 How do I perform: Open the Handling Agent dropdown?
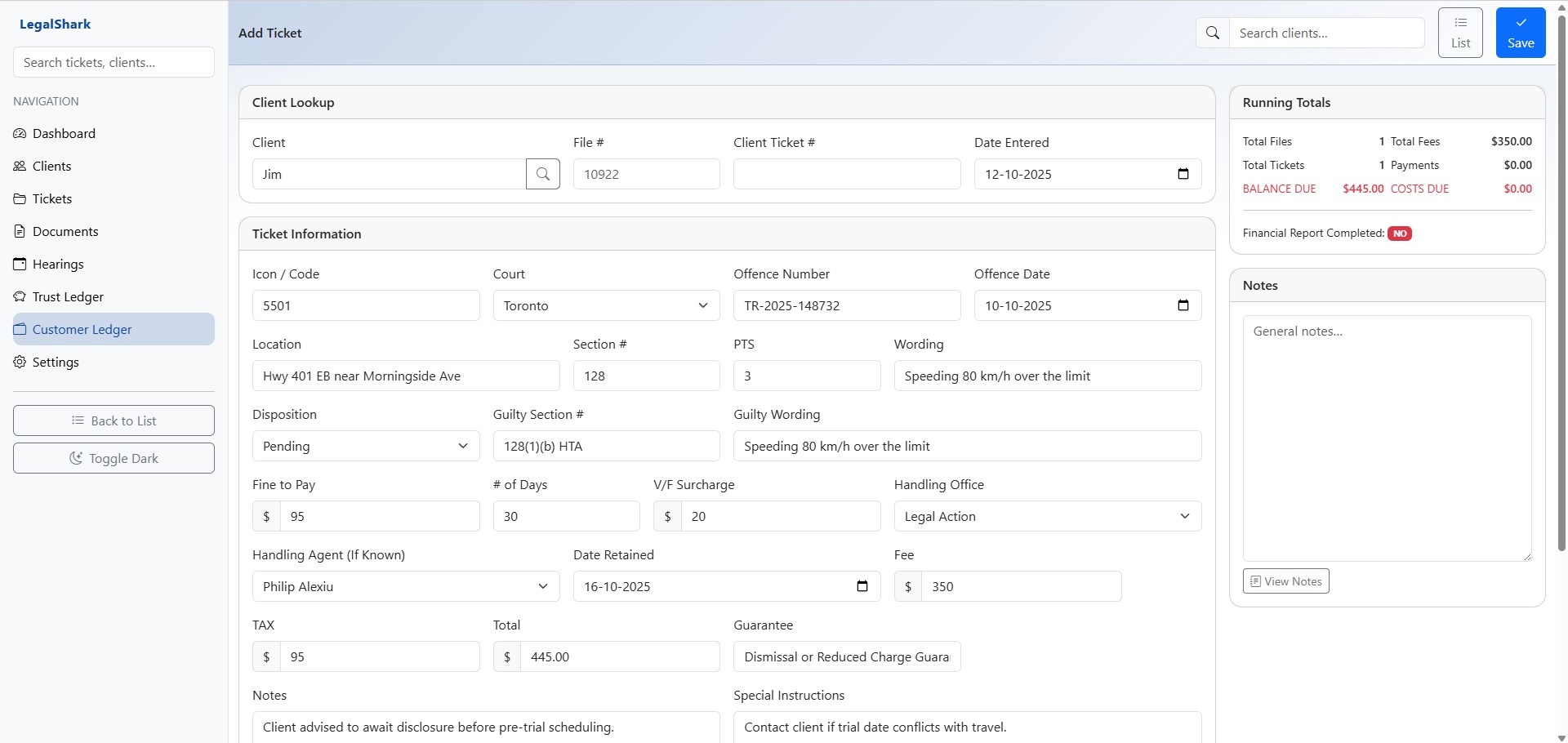pyautogui.click(x=405, y=586)
